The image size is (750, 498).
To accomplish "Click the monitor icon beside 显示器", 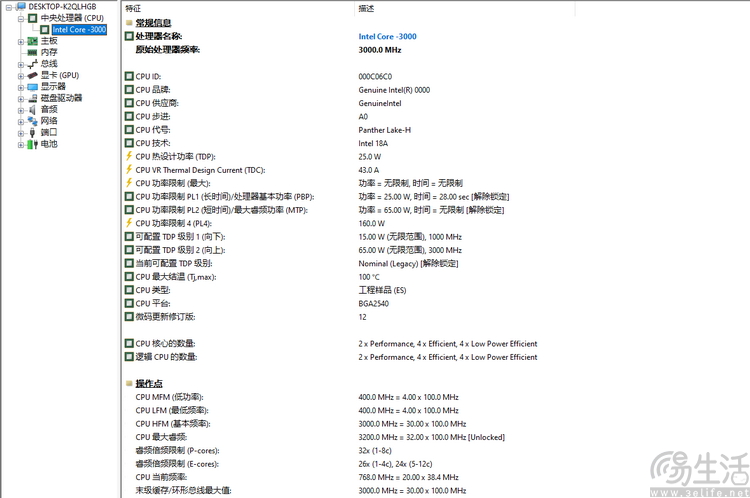I will (x=33, y=87).
